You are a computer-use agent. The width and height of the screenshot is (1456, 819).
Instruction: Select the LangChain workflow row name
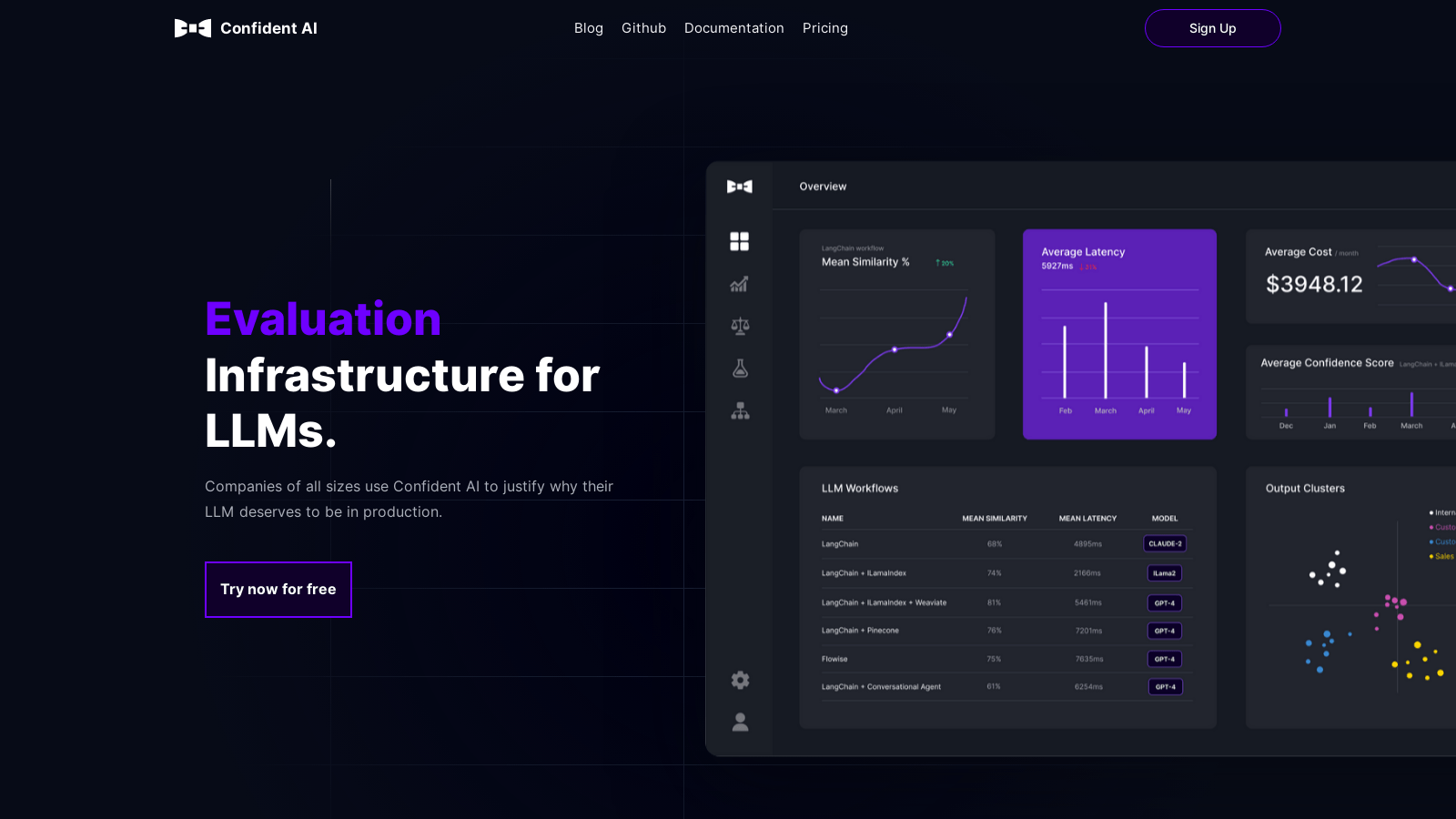pos(840,544)
